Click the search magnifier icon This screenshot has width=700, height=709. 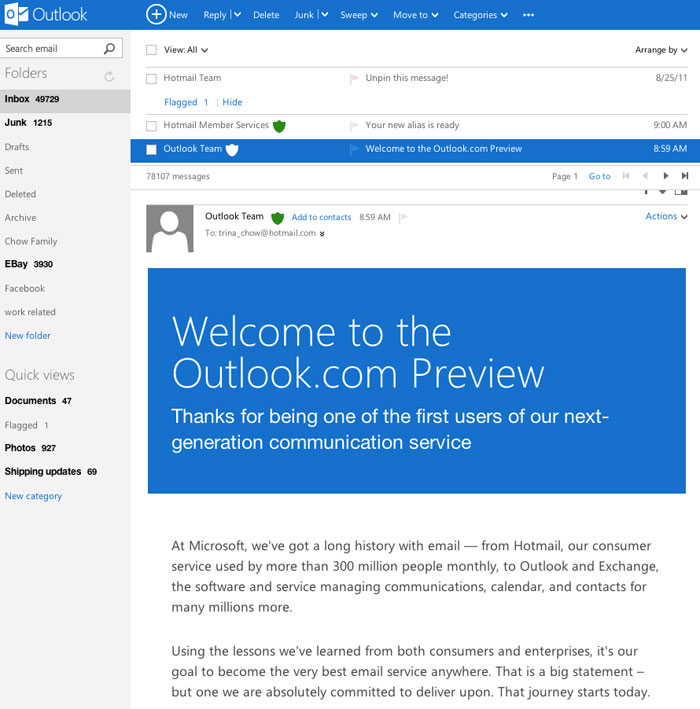pos(110,48)
